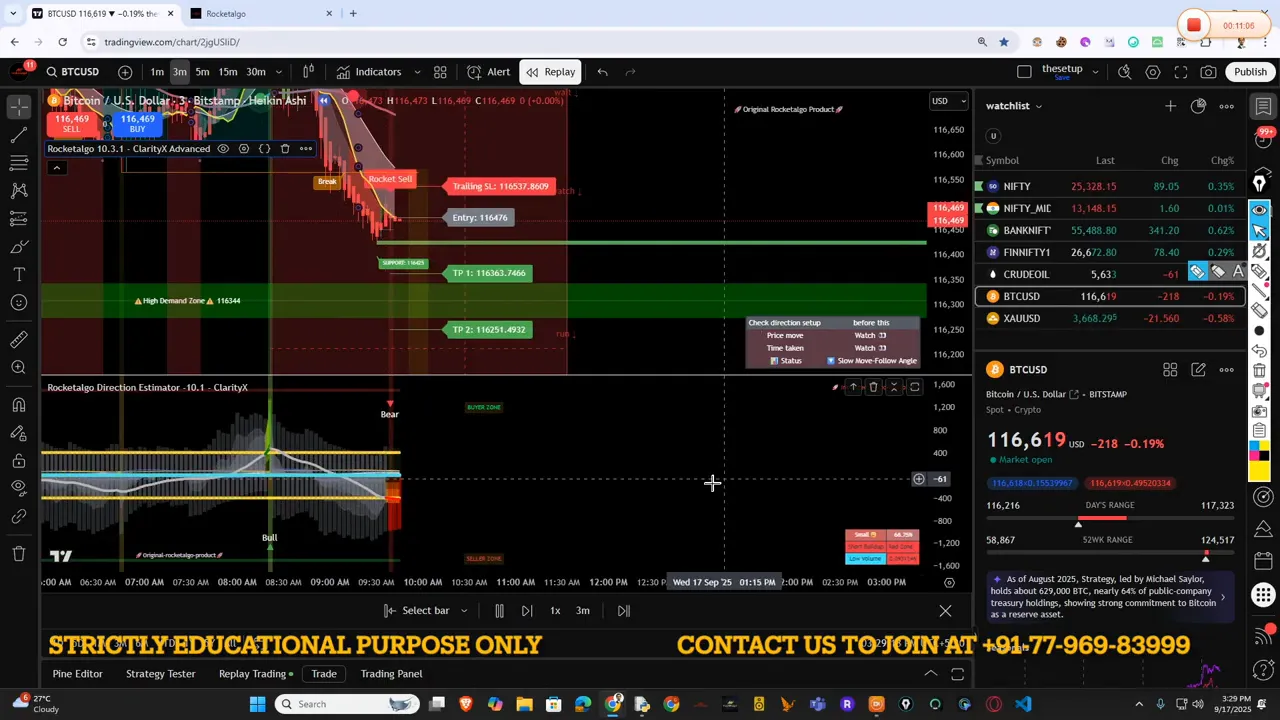The width and height of the screenshot is (1280, 720).
Task: Pause the bar replay playback
Action: (x=499, y=611)
